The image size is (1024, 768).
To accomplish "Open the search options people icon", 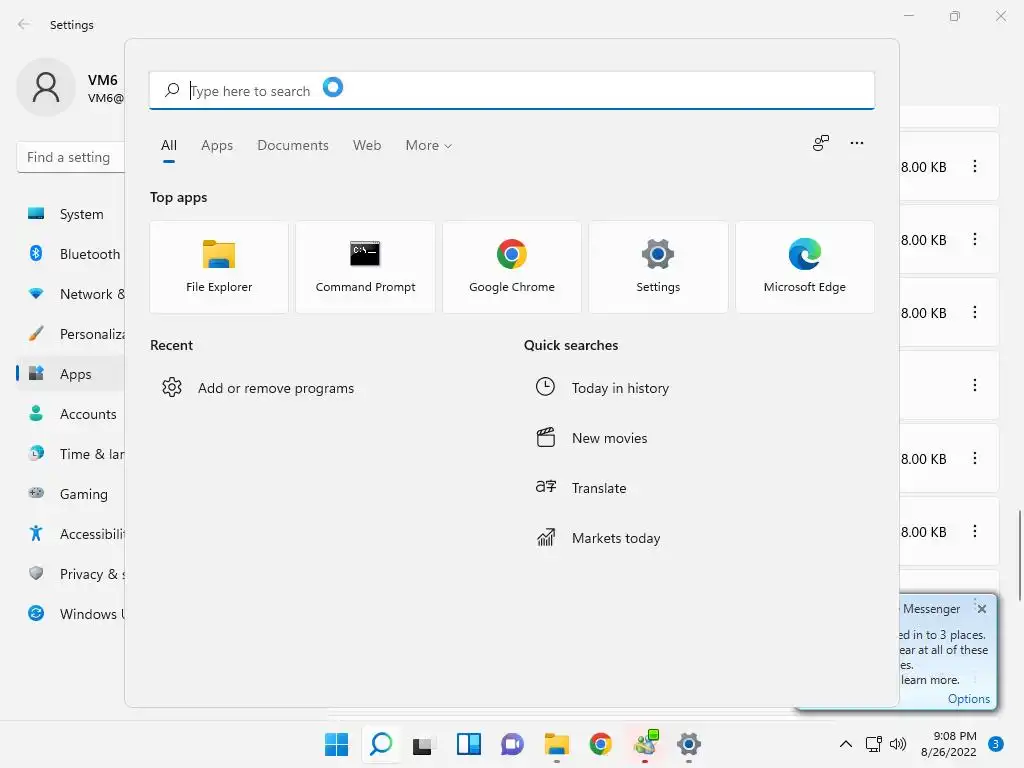I will 821,143.
